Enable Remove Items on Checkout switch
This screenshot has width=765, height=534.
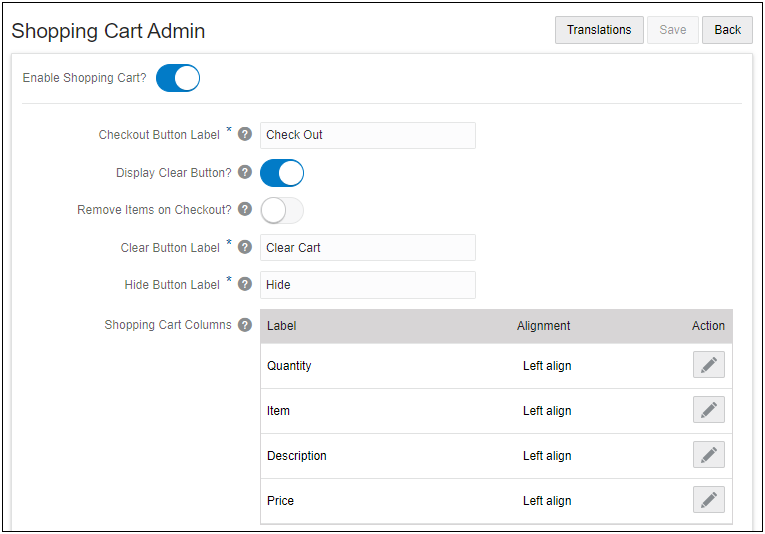pos(282,210)
